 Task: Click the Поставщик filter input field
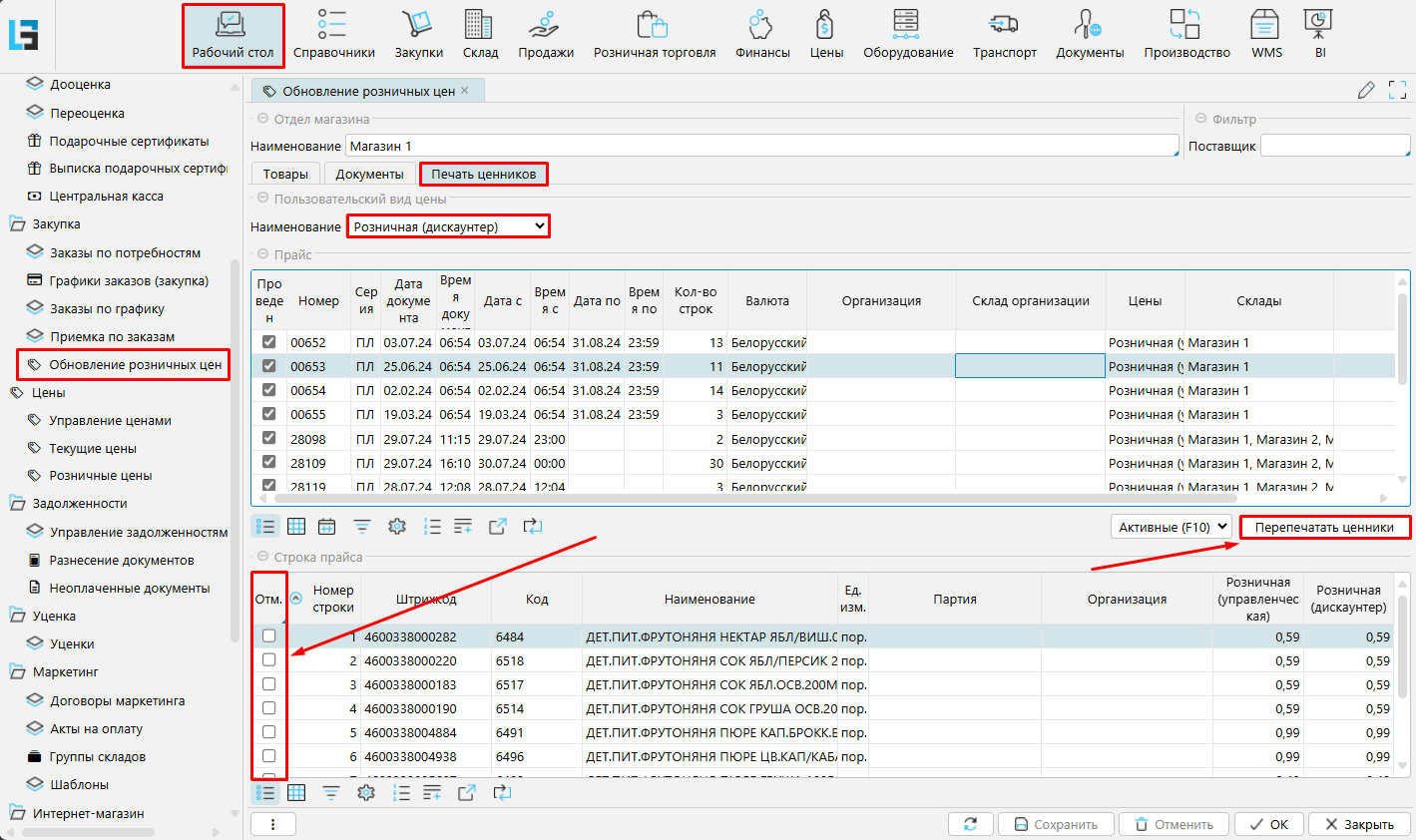coord(1333,146)
